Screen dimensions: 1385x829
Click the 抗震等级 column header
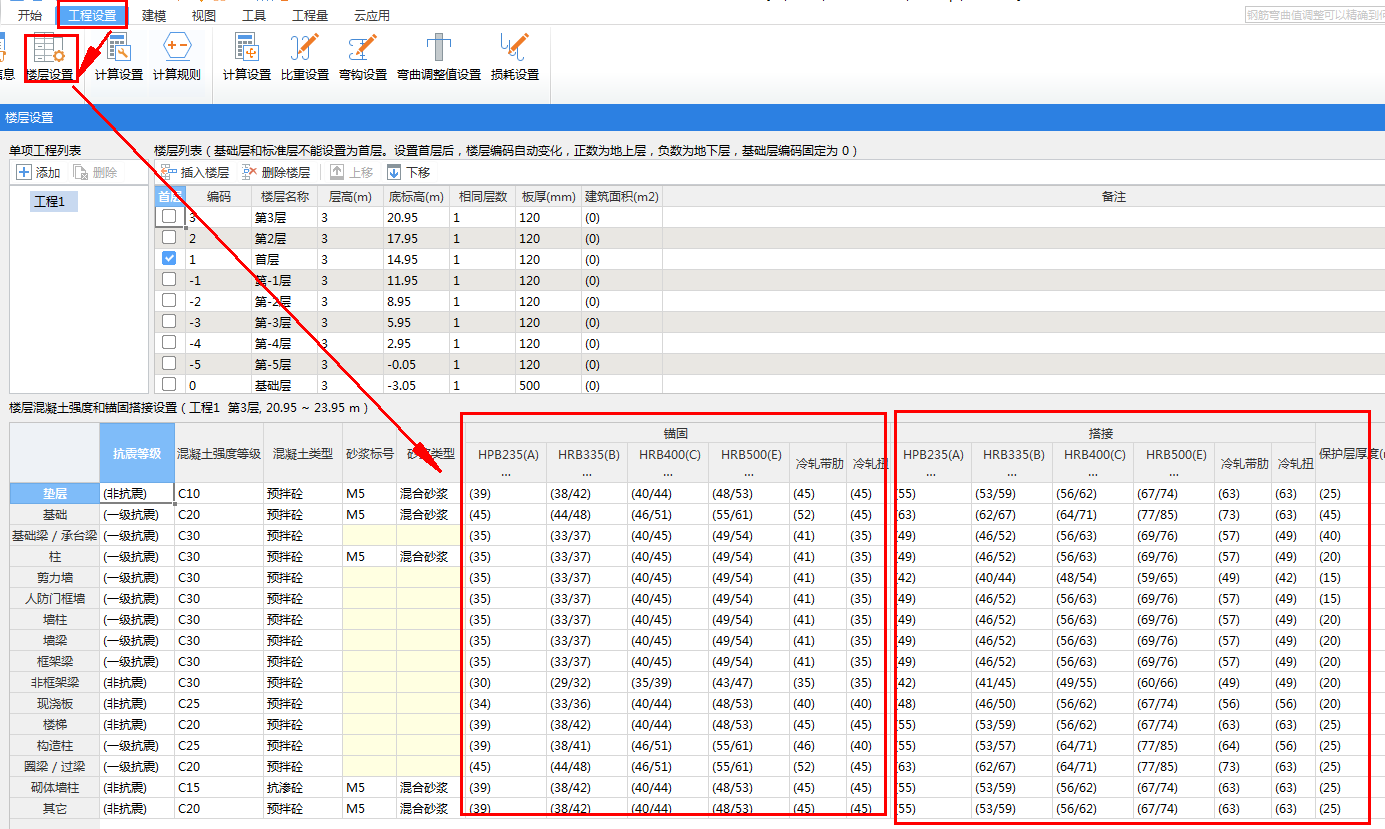click(137, 453)
